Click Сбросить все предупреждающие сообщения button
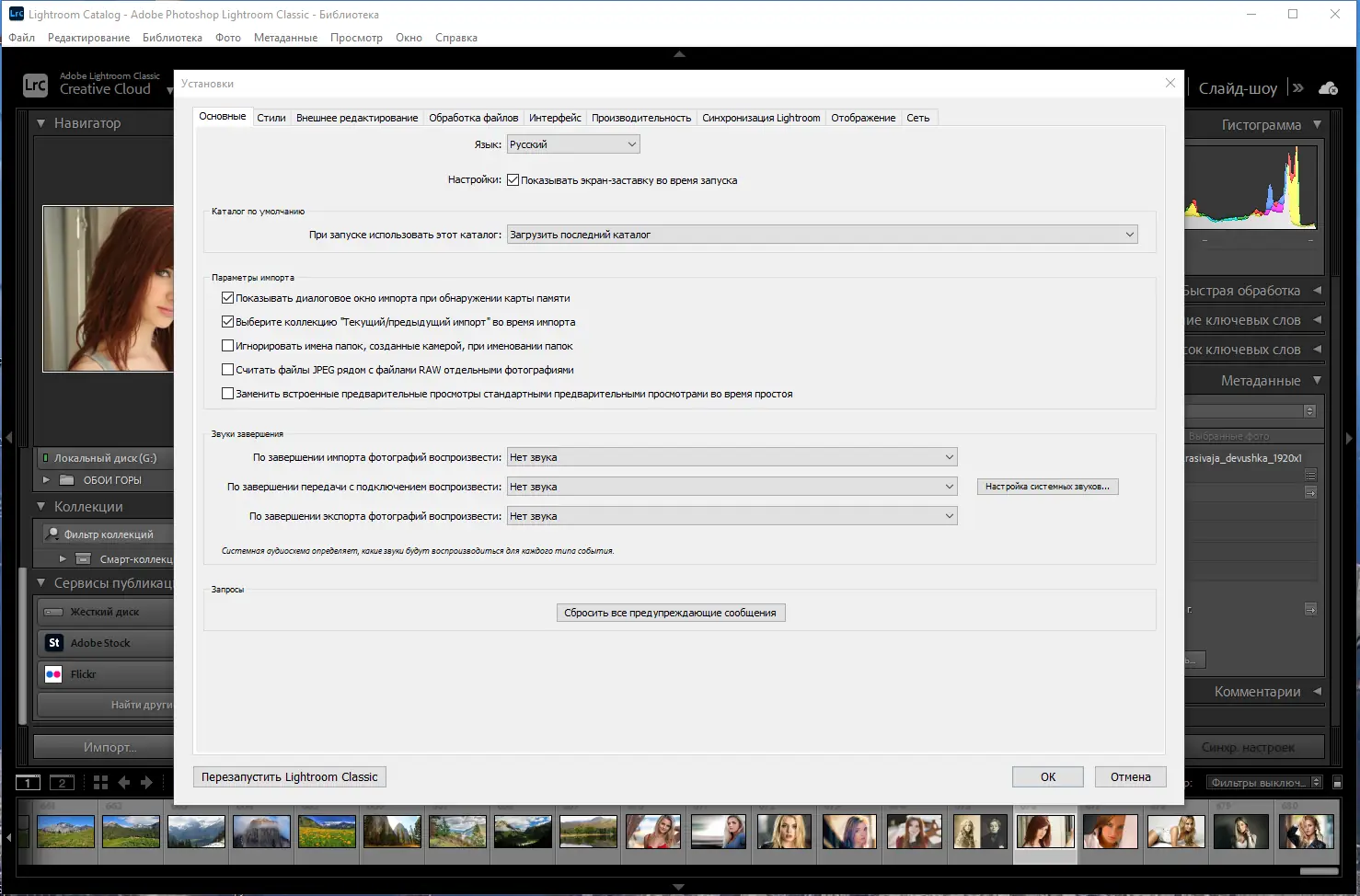Image resolution: width=1360 pixels, height=896 pixels. pyautogui.click(x=671, y=613)
